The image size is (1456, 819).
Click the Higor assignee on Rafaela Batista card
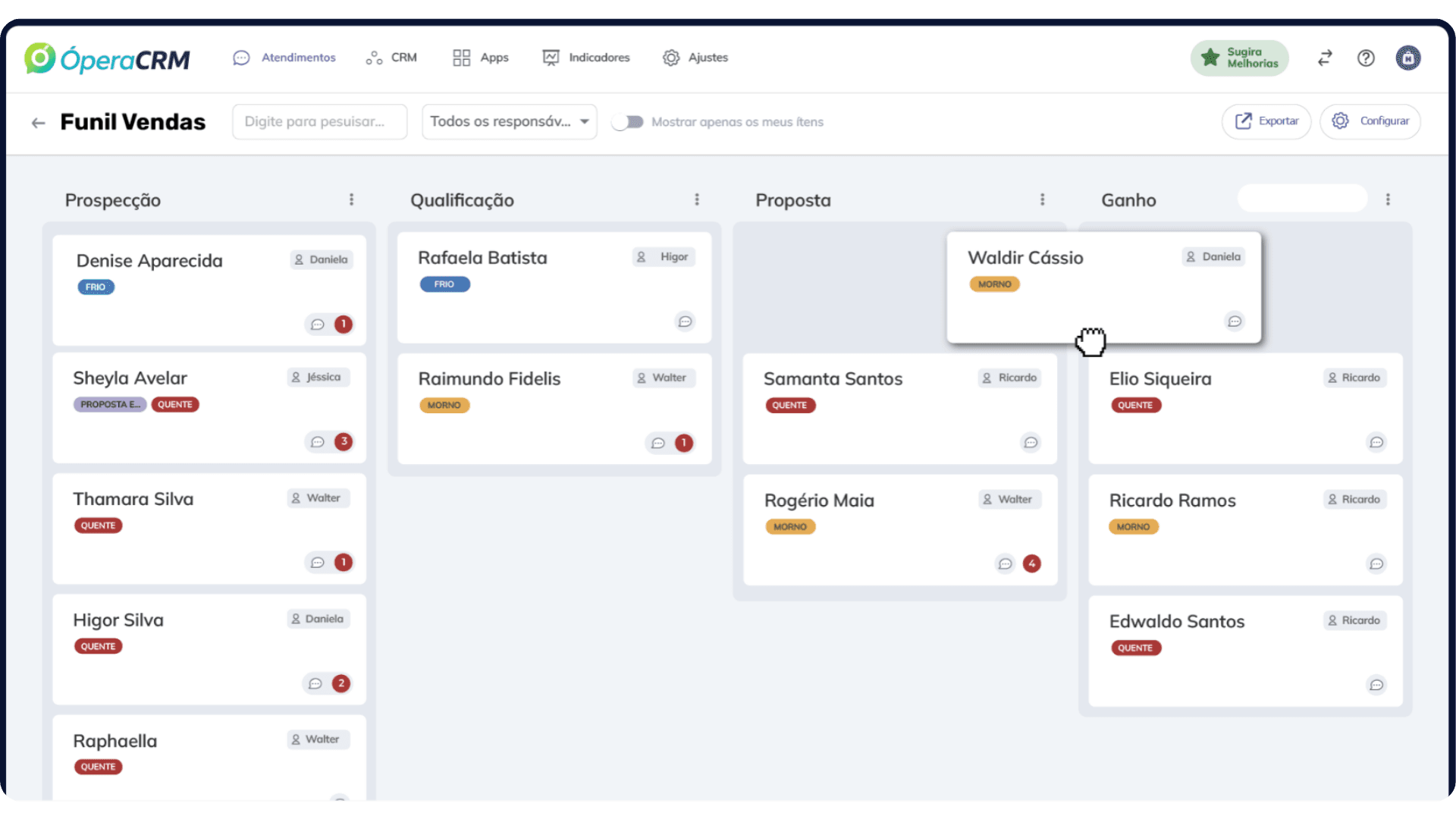pos(664,257)
